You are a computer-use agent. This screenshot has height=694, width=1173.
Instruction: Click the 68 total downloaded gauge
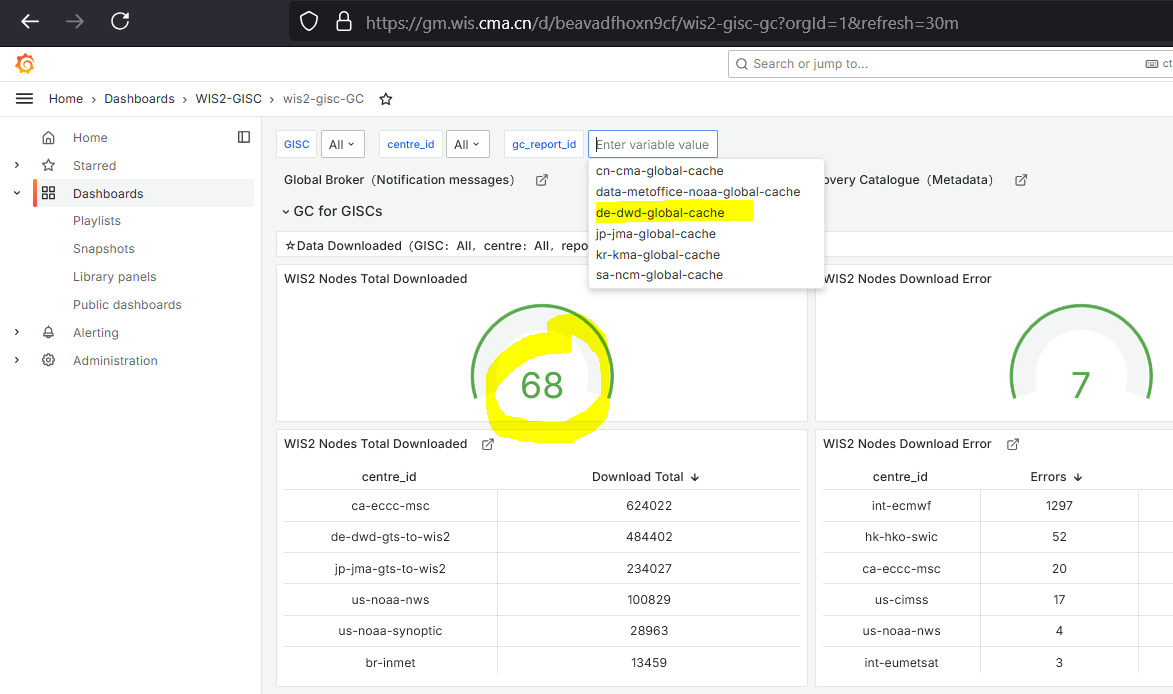pyautogui.click(x=542, y=385)
